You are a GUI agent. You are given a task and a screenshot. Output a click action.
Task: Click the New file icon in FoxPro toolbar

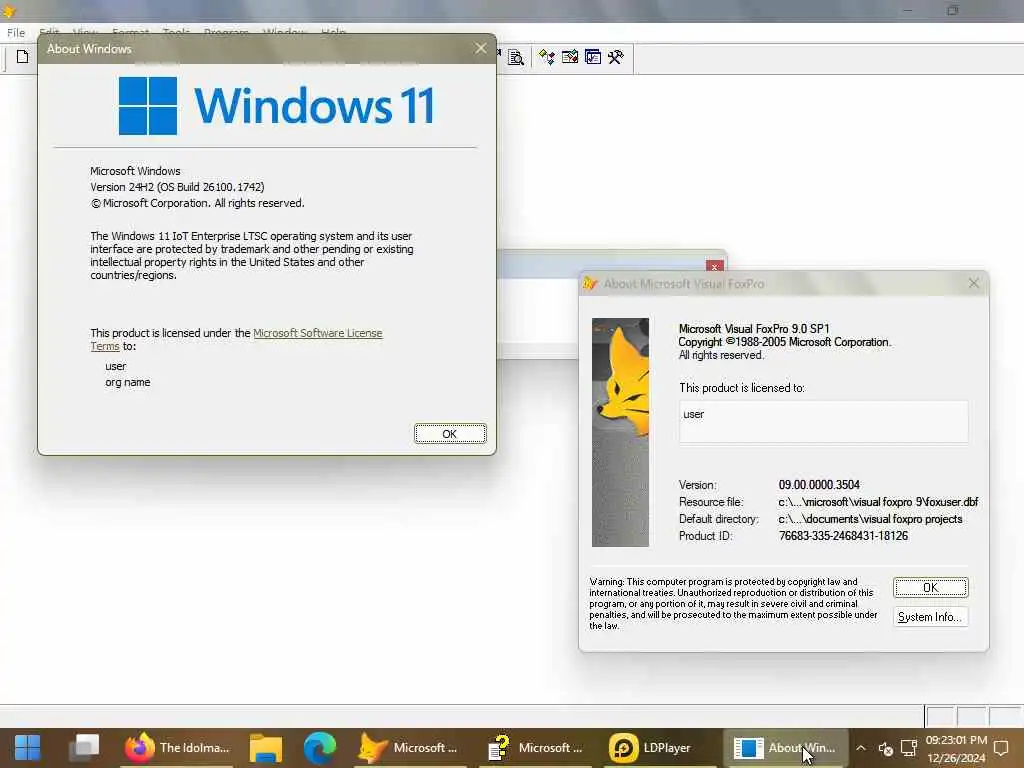click(x=22, y=57)
